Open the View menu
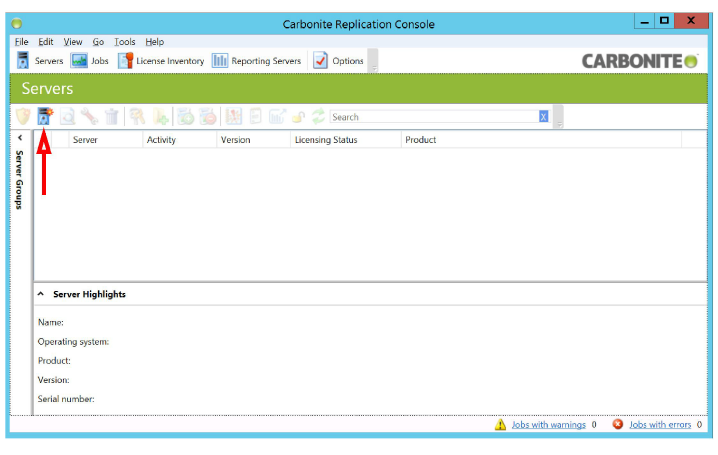Screen dimensions: 718x455 [x=73, y=42]
